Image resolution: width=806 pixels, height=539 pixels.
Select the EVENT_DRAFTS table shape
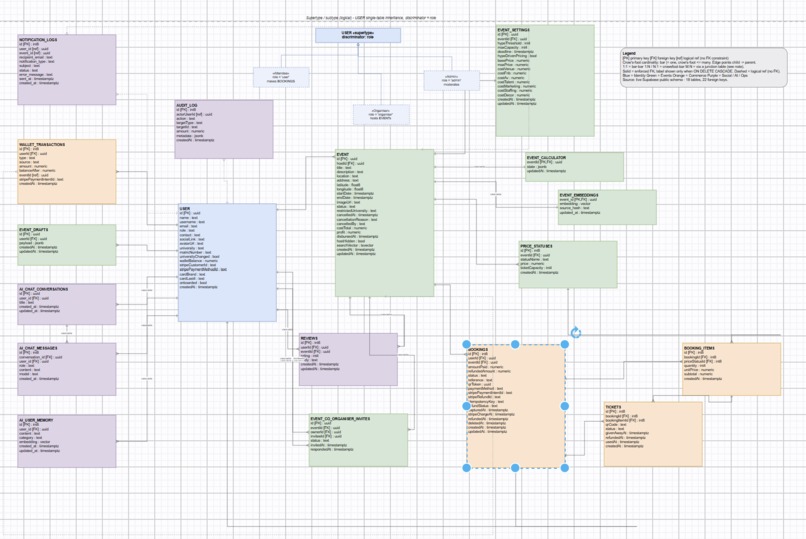click(67, 245)
